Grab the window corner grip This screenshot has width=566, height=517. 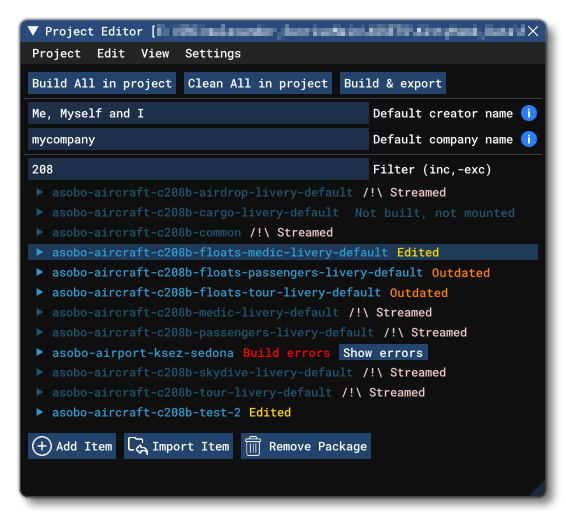pyautogui.click(x=538, y=489)
